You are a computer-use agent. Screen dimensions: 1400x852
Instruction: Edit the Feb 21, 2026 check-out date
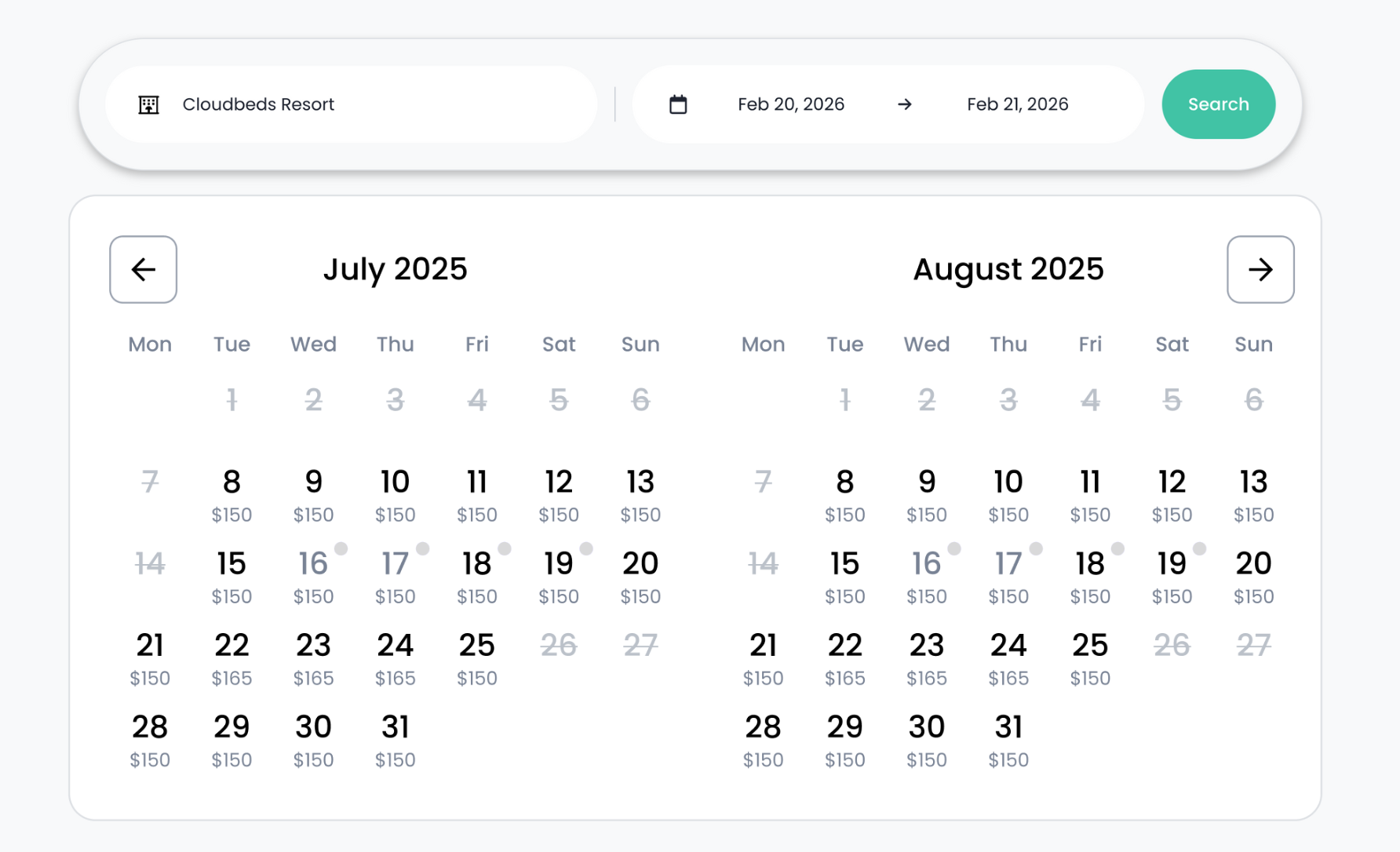tap(1017, 104)
